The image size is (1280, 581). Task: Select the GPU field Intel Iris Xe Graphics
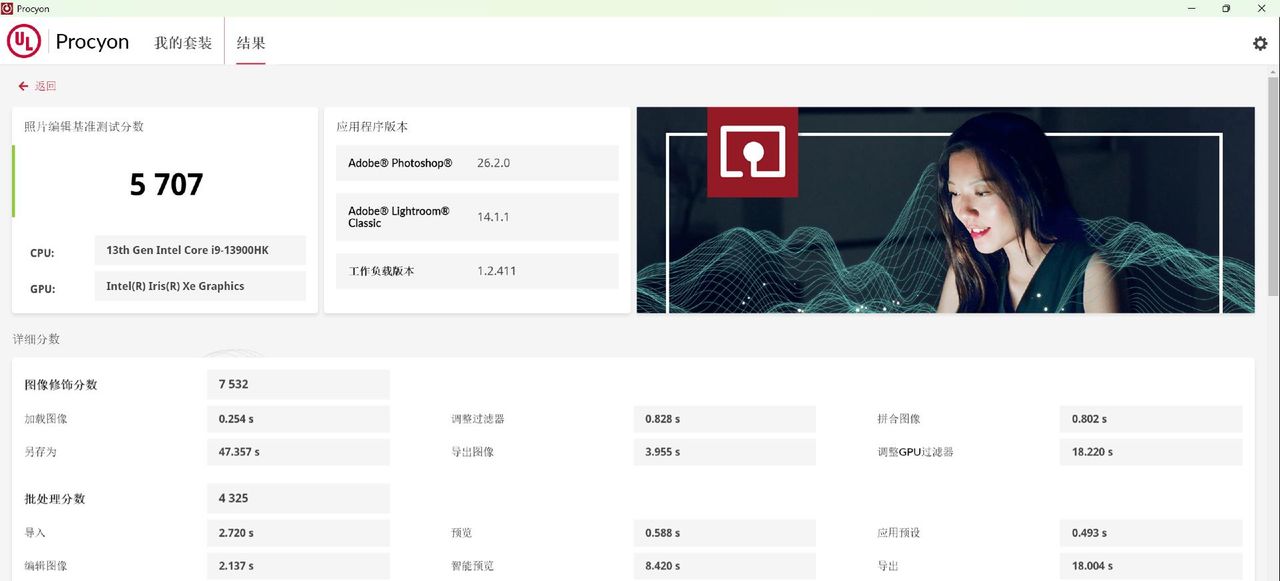click(199, 286)
